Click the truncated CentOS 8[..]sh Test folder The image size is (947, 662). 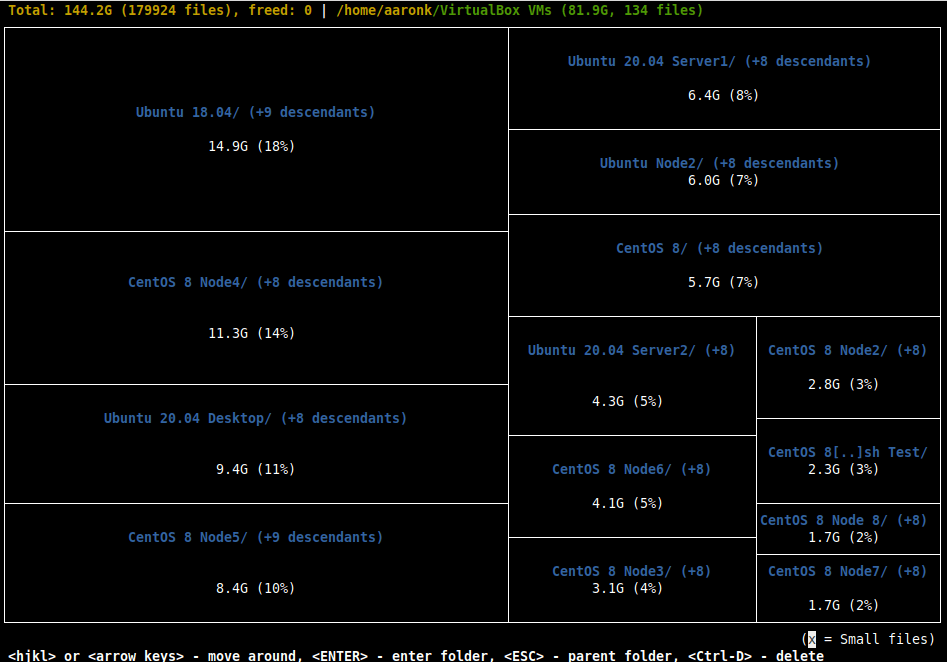click(x=847, y=460)
